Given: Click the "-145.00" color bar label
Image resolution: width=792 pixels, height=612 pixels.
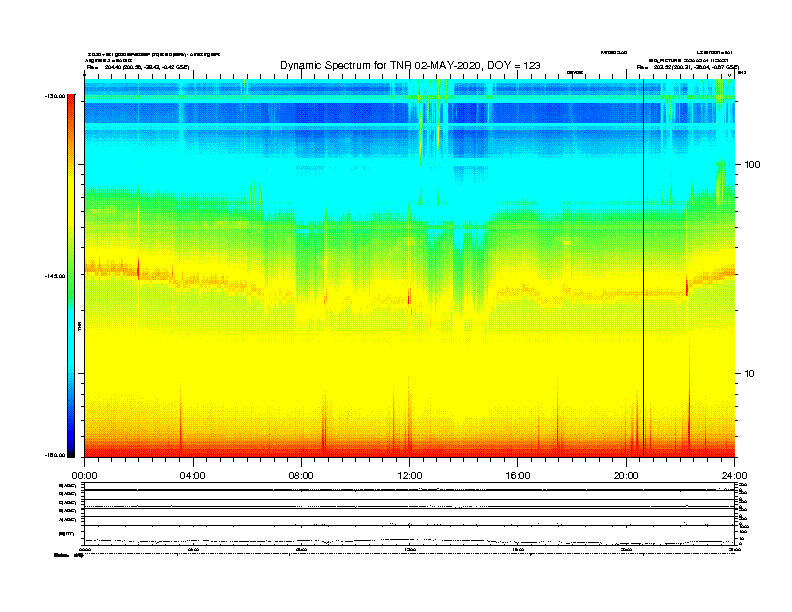Looking at the screenshot, I should click(x=55, y=276).
